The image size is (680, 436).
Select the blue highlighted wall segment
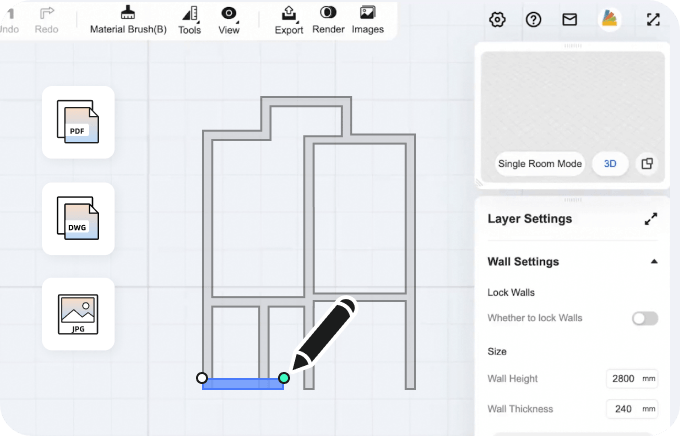point(243,384)
